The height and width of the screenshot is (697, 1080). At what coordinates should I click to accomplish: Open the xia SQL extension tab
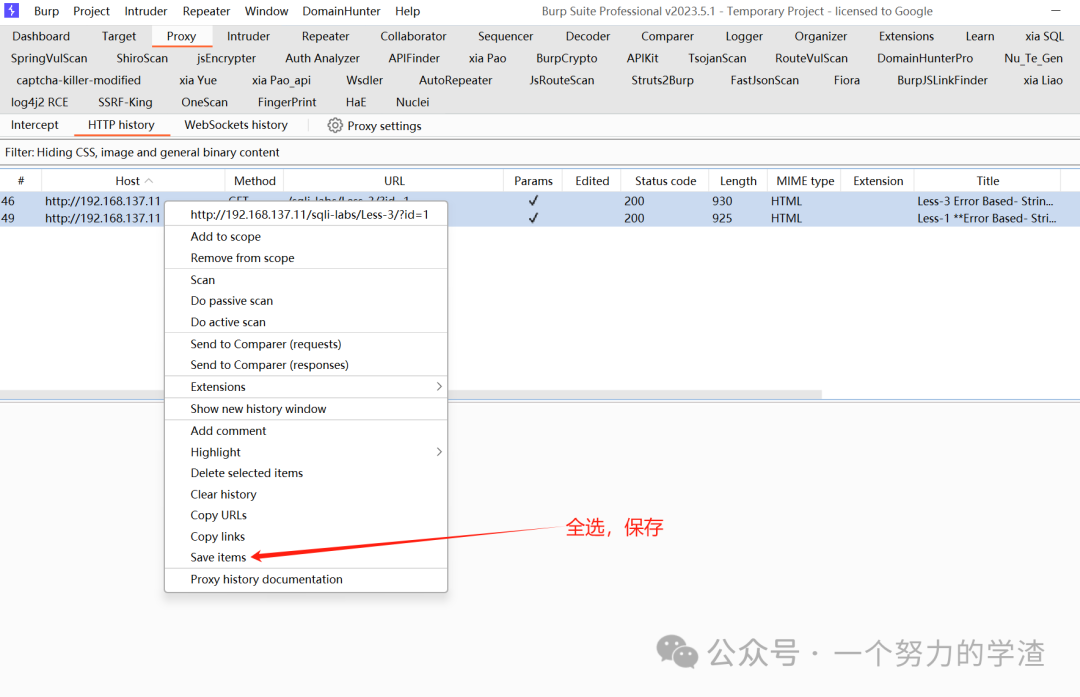point(1044,37)
